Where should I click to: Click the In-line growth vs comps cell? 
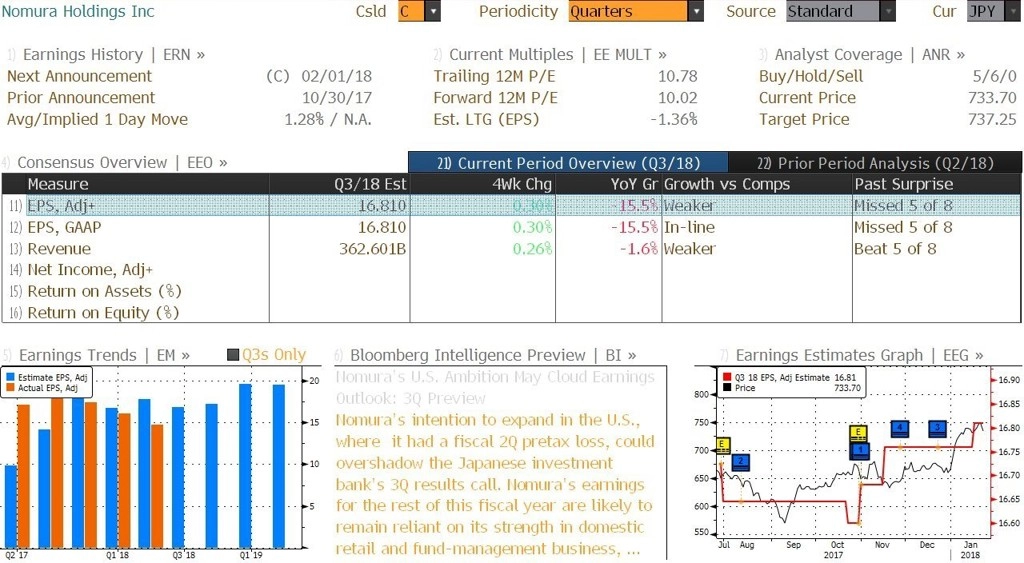(689, 227)
